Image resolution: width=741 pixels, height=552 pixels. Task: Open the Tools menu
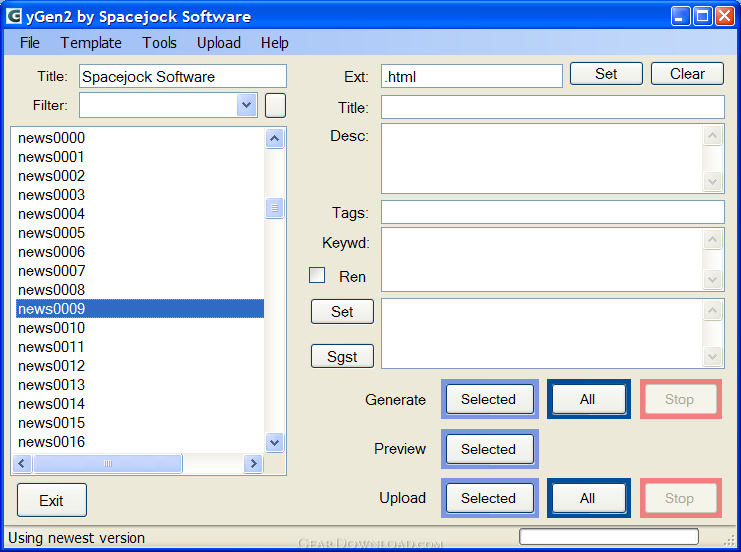[x=159, y=43]
